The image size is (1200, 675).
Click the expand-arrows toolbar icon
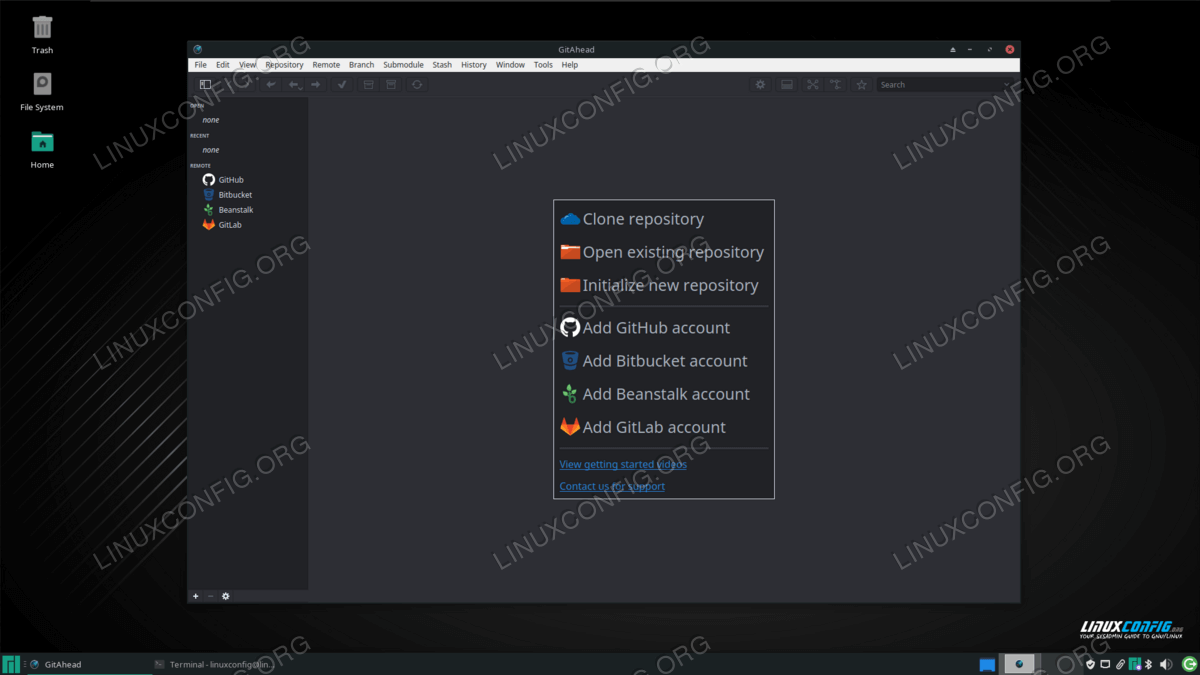(813, 85)
